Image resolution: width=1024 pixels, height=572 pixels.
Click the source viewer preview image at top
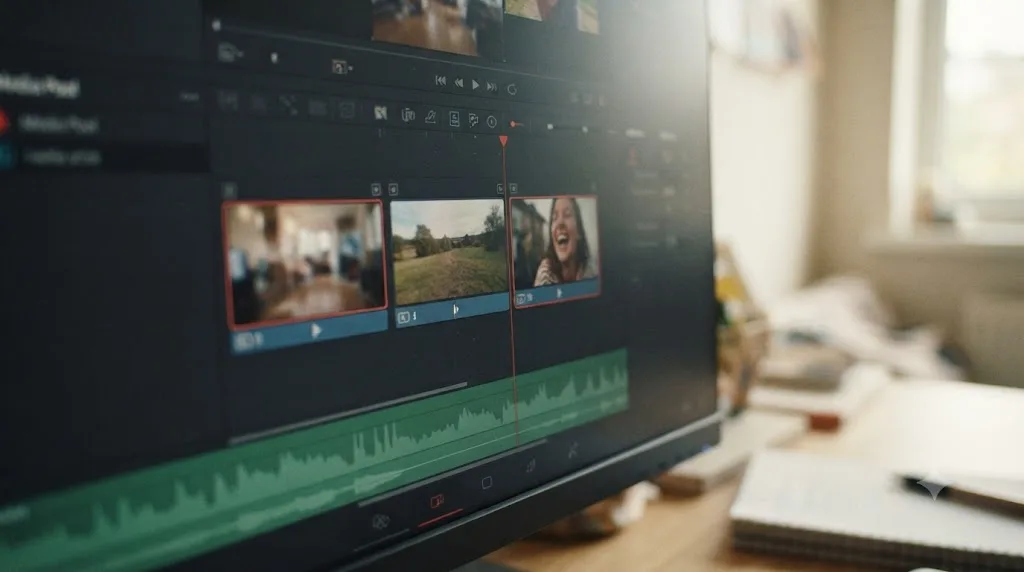coord(436,26)
